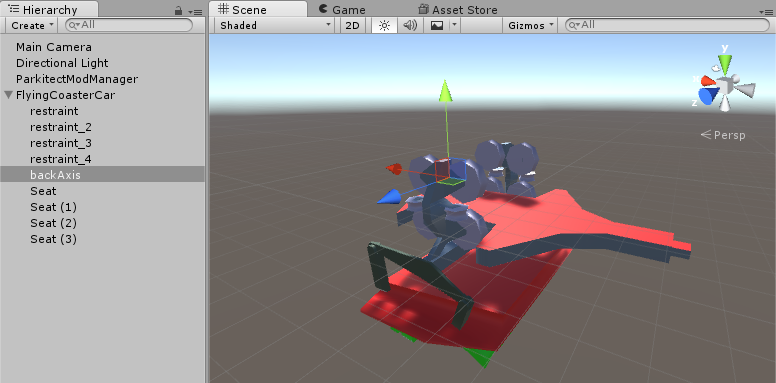Image resolution: width=776 pixels, height=383 pixels.
Task: Select FlyingCoasterCar object
Action: click(x=65, y=95)
